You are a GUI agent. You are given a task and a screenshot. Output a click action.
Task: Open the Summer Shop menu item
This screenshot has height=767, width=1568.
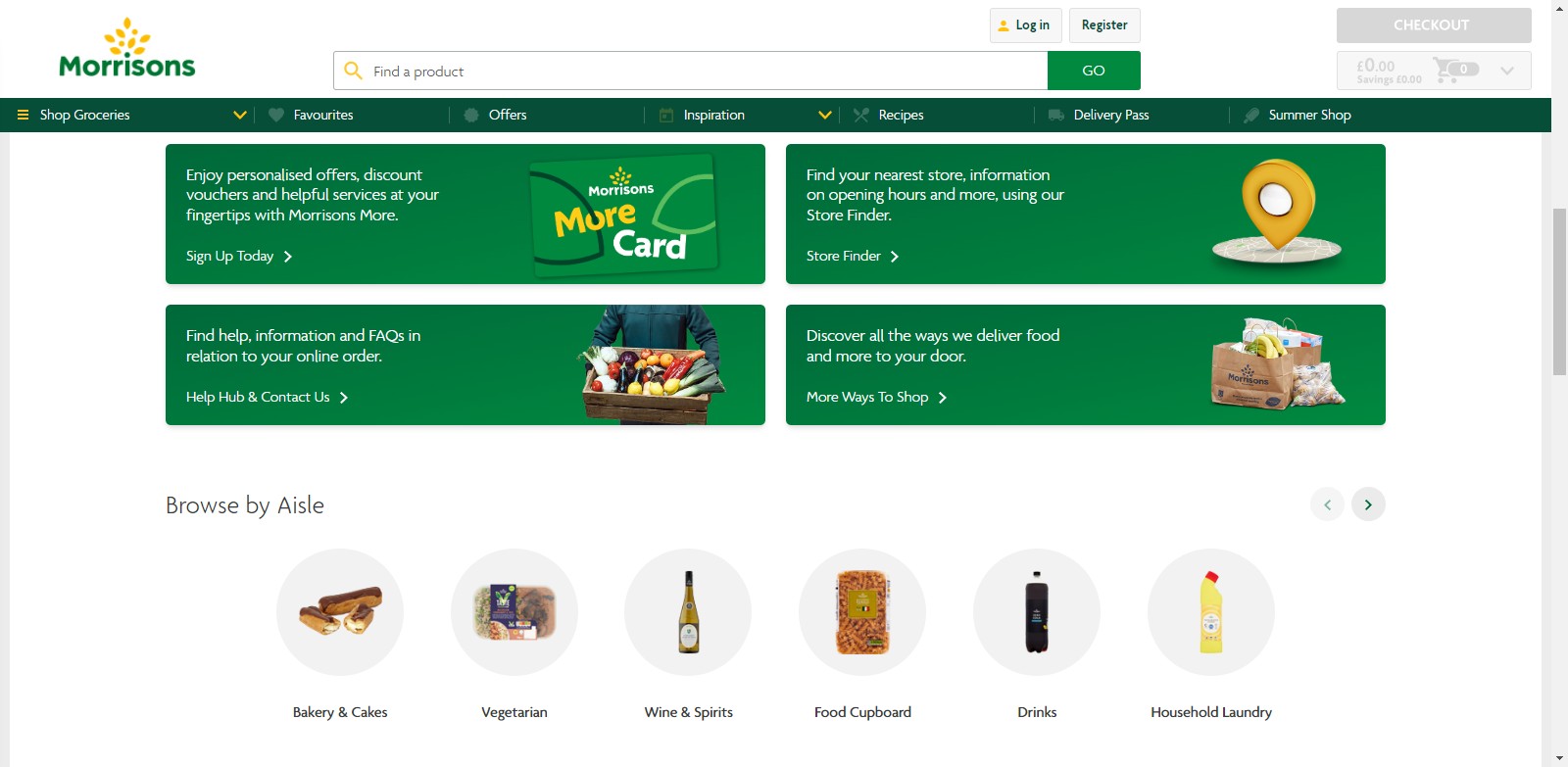click(x=1309, y=115)
